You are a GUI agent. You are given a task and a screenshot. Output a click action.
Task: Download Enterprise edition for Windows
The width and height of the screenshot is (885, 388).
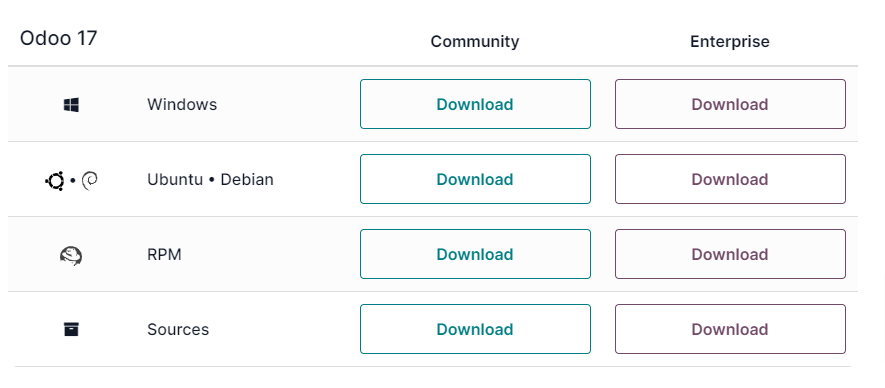tap(730, 104)
